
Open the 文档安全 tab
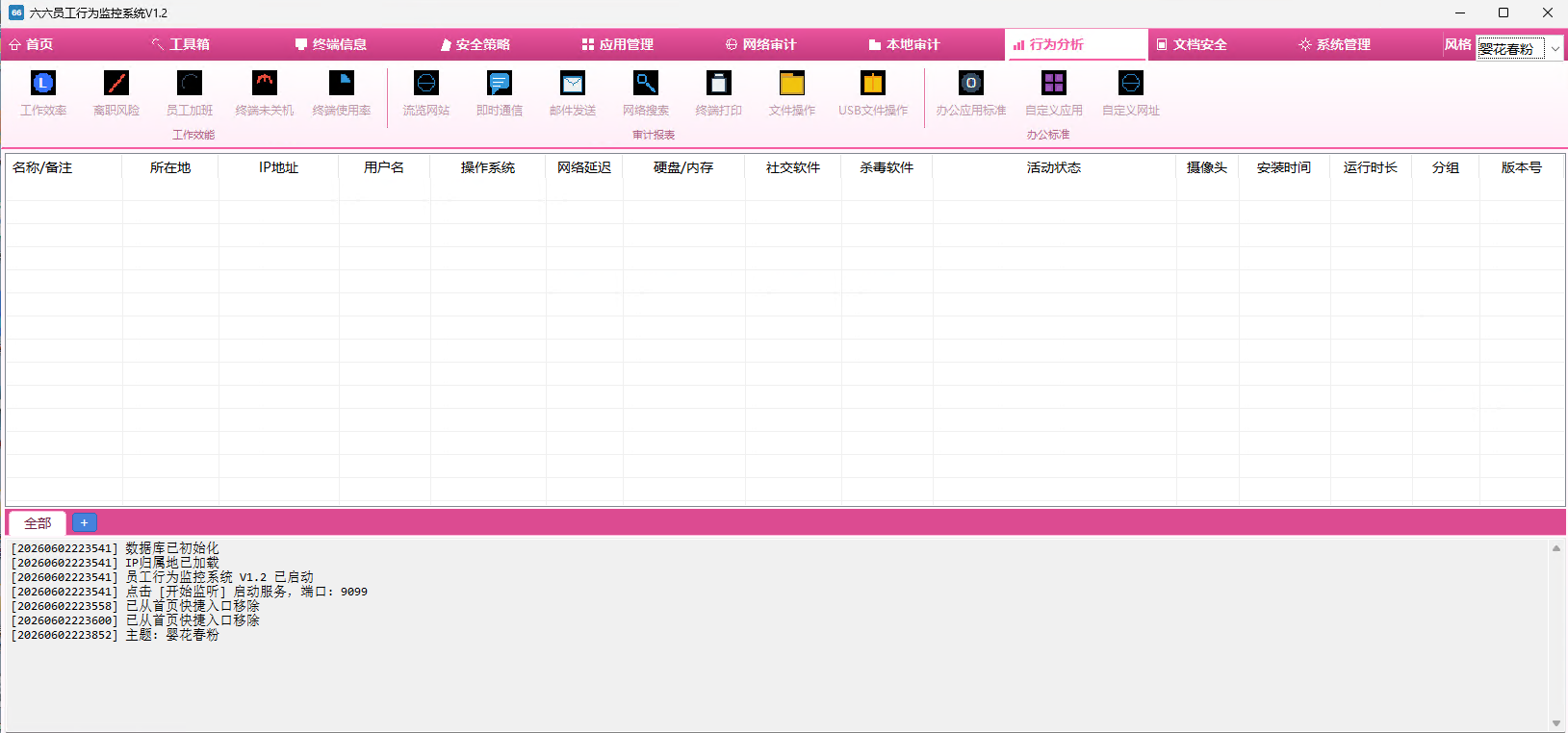coord(1192,44)
